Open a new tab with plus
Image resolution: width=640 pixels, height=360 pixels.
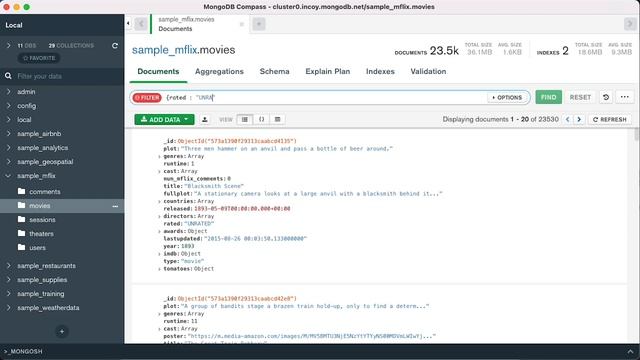(x=259, y=24)
